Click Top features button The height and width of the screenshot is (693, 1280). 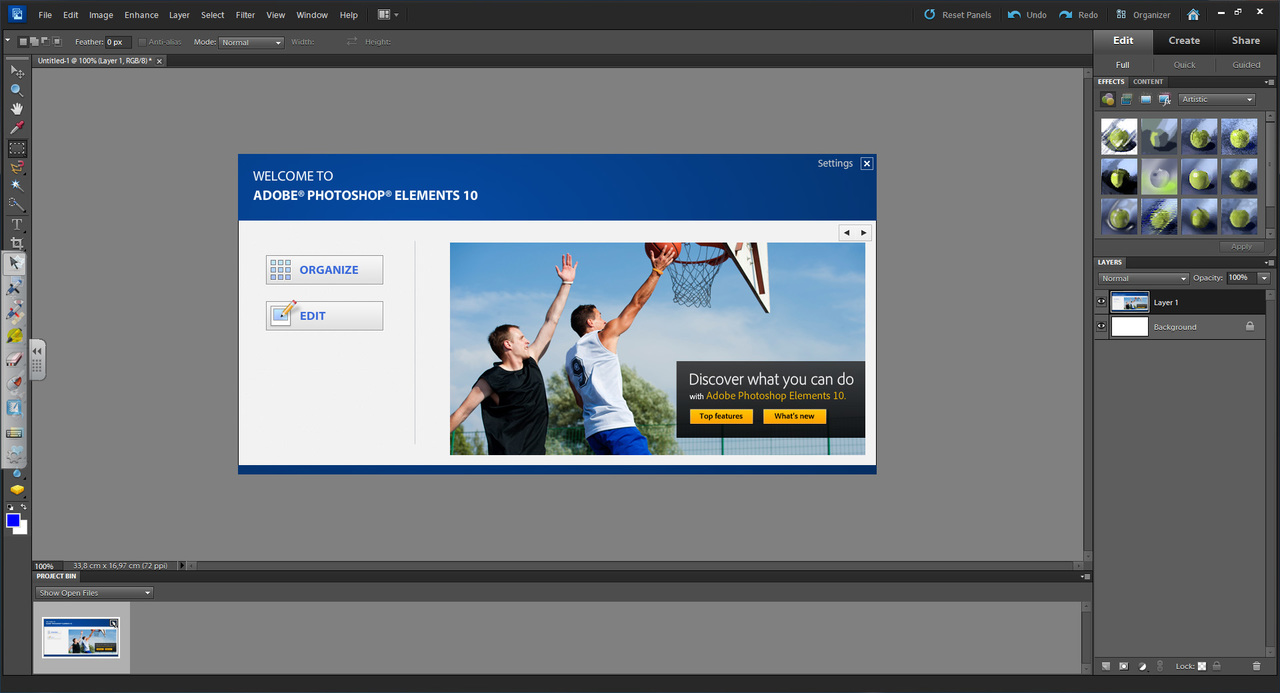tap(721, 416)
